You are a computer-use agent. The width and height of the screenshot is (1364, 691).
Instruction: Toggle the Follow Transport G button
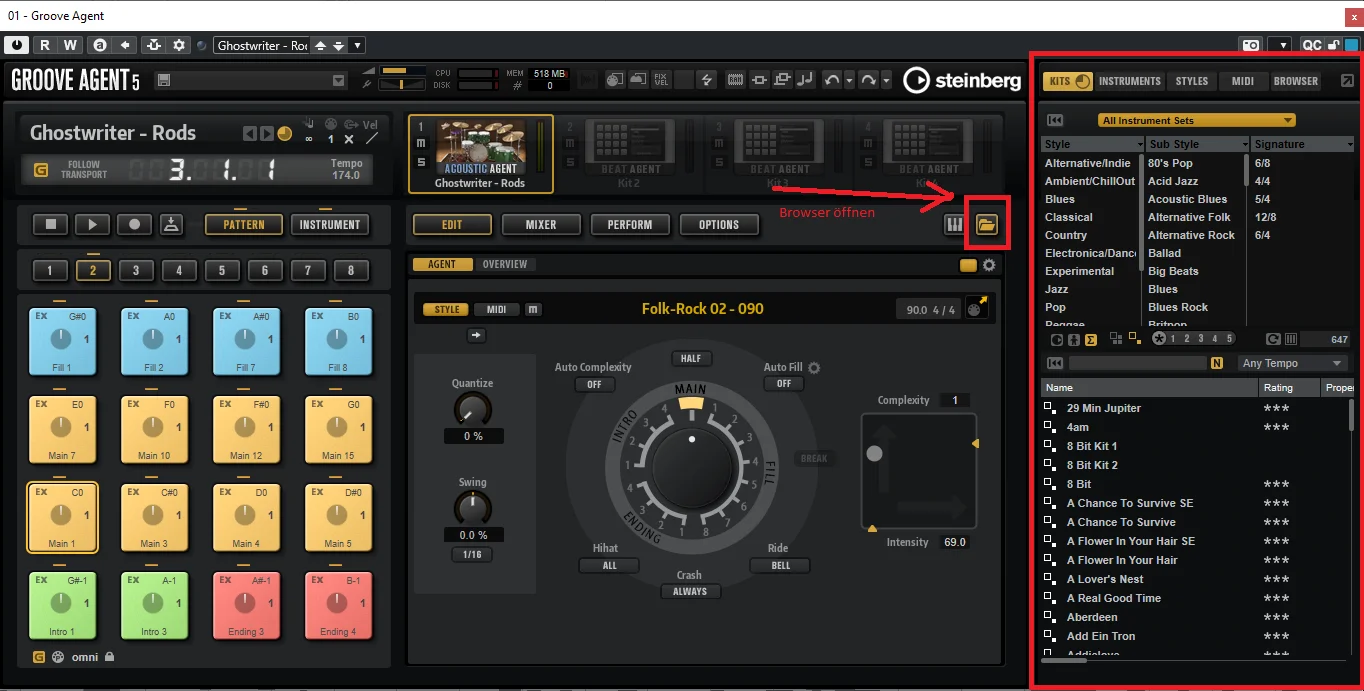40,169
